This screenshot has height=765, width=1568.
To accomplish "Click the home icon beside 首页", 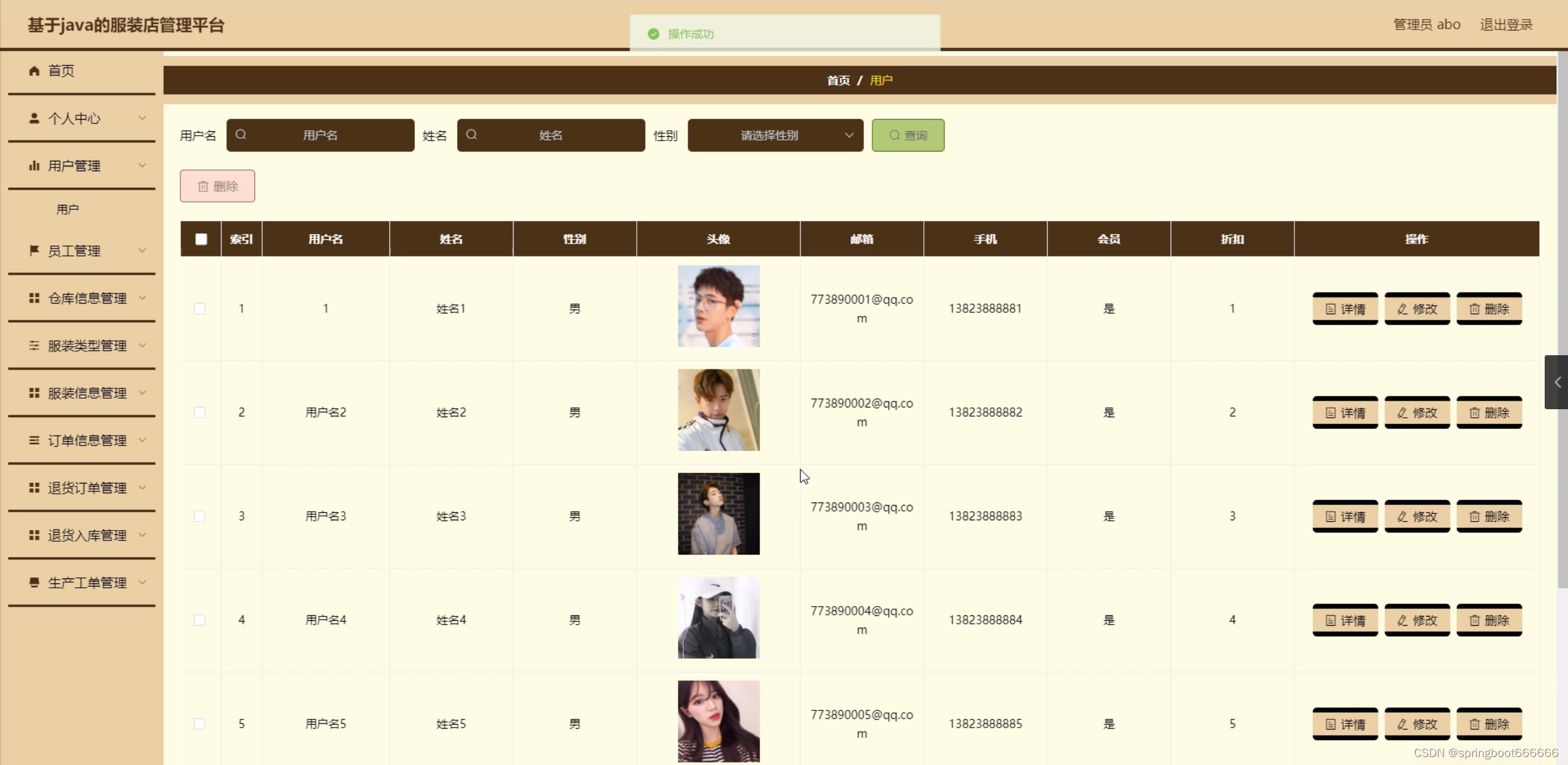I will point(34,71).
